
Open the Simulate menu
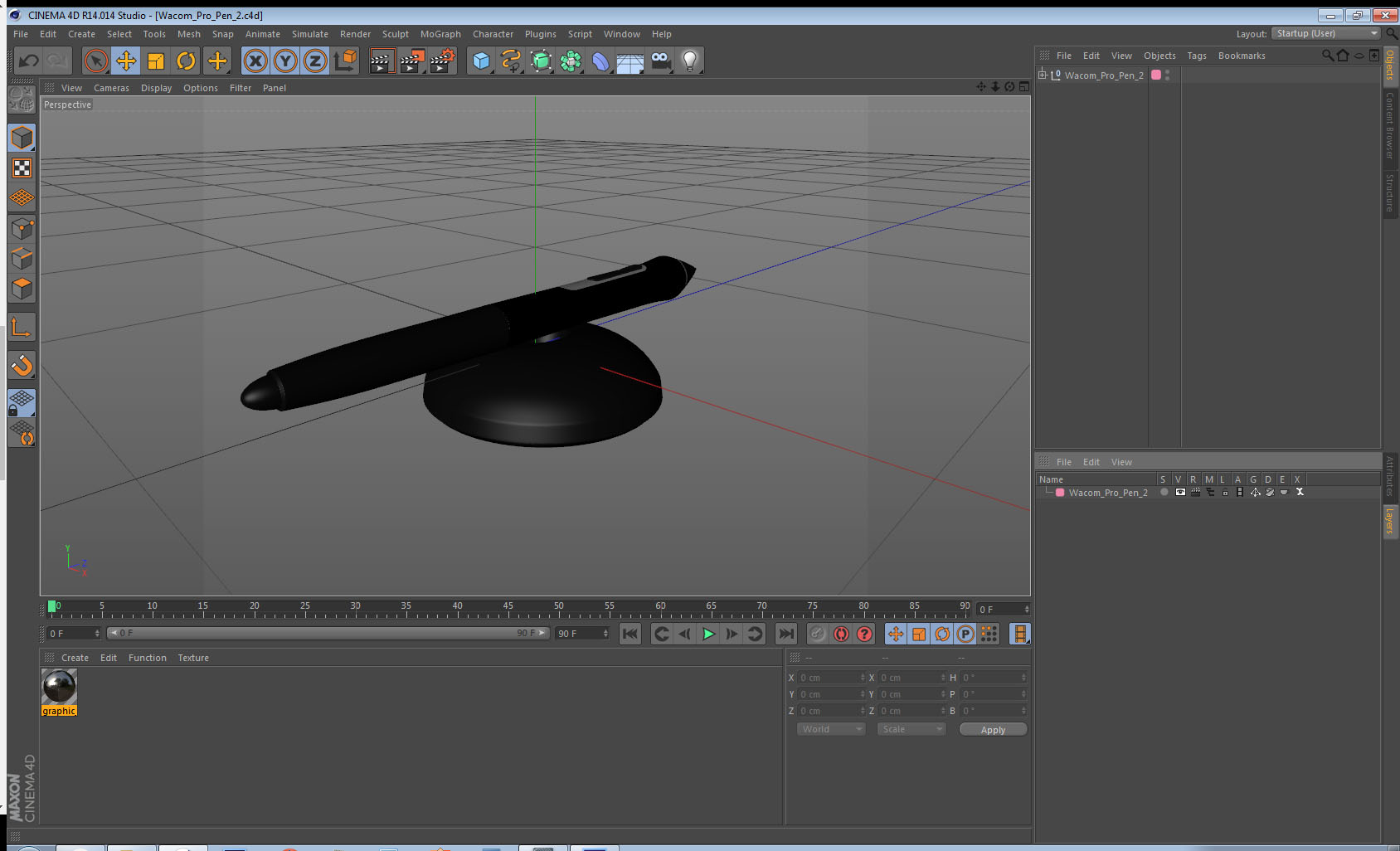coord(310,34)
